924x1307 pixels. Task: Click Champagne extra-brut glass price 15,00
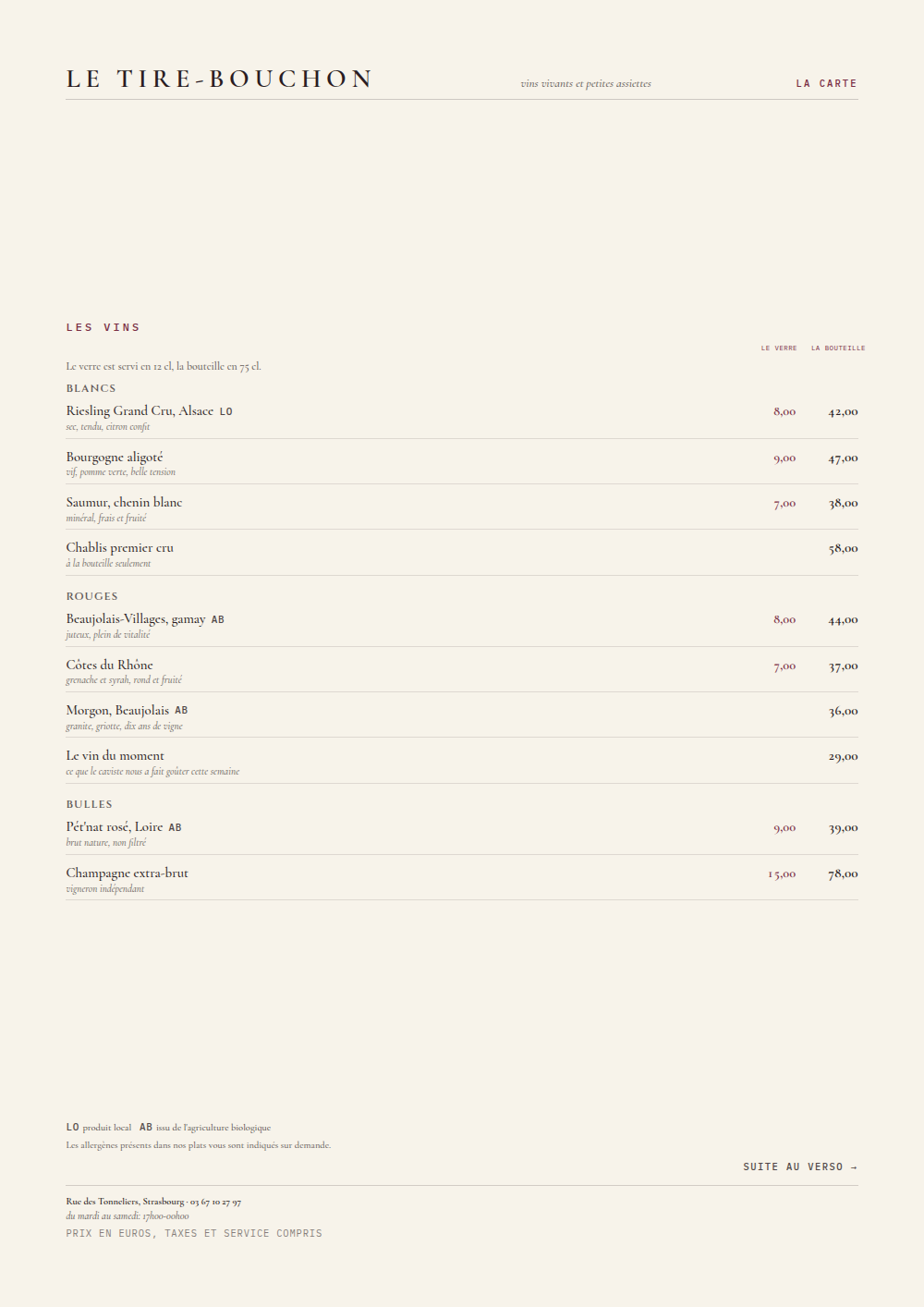pyautogui.click(x=782, y=874)
